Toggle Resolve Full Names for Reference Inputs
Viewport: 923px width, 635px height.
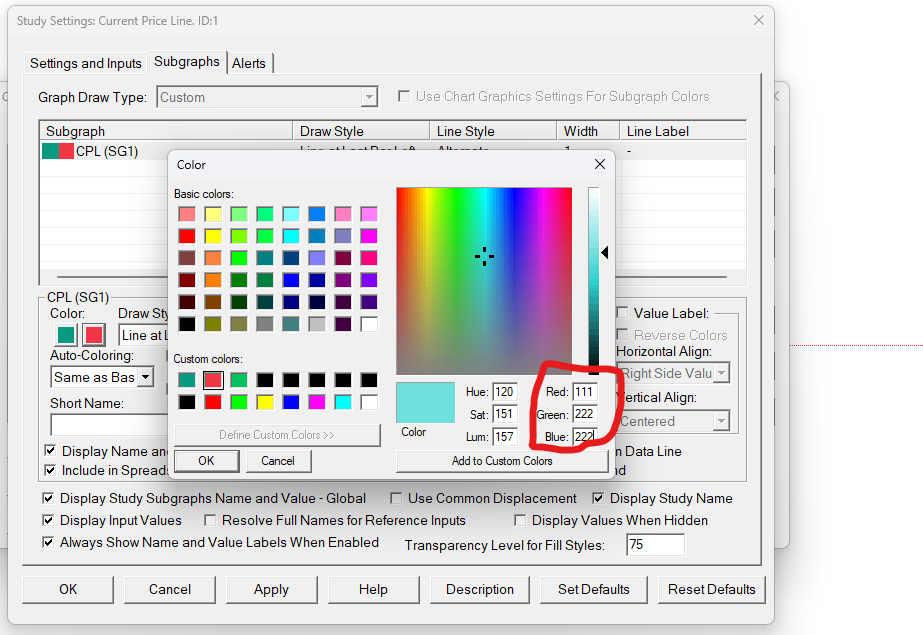click(210, 520)
